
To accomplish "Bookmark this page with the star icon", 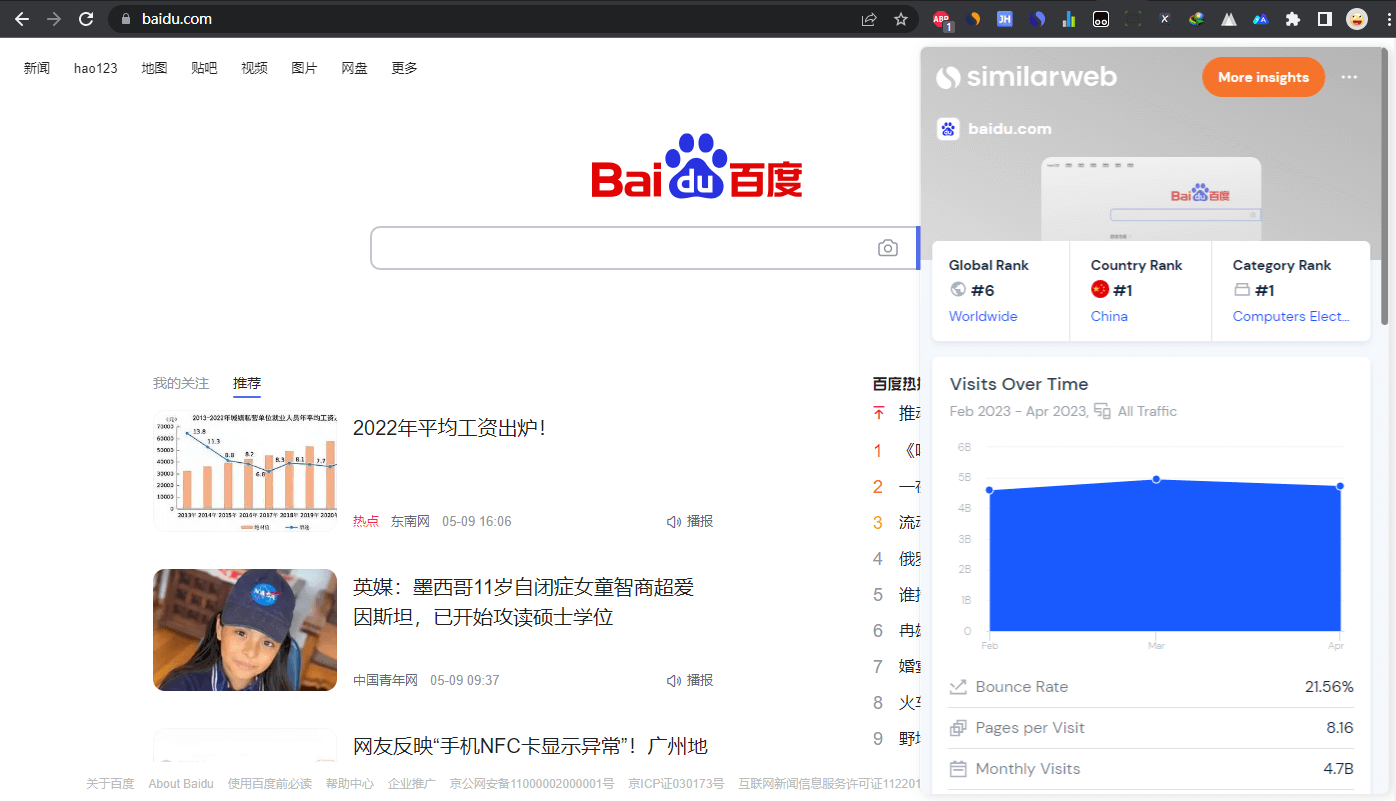I will (900, 19).
